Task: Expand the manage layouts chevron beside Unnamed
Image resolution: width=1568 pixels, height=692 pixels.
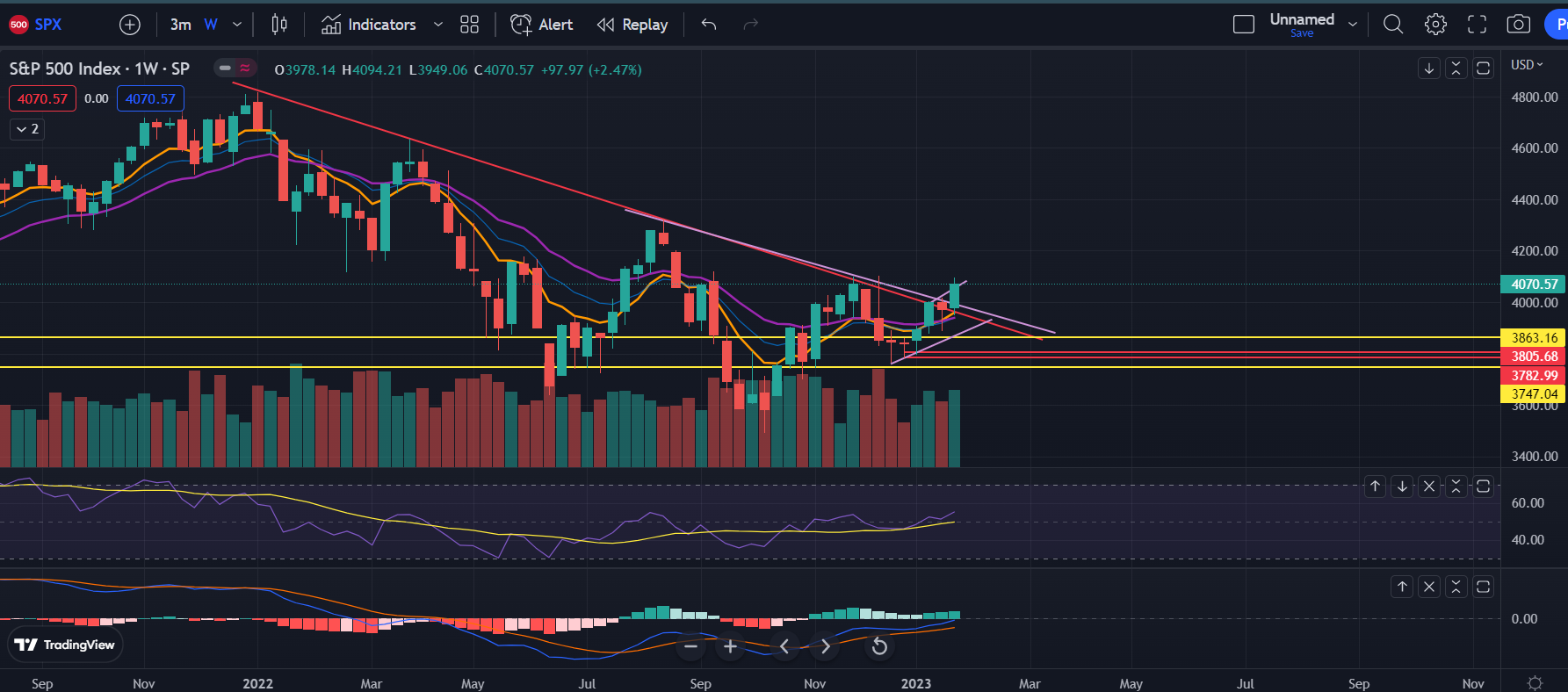Action: pos(1353,25)
